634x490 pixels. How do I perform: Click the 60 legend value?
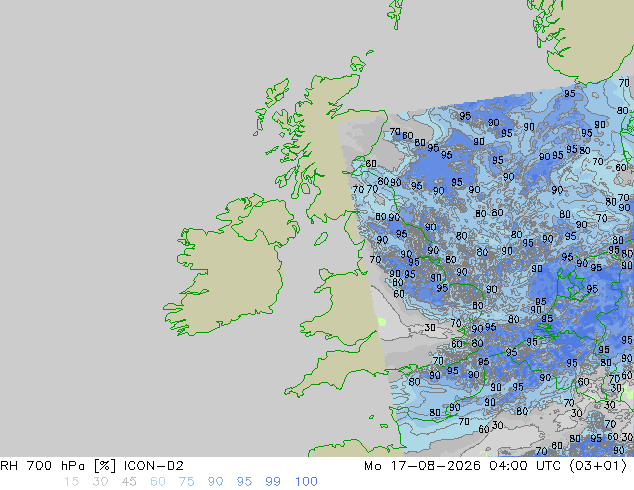pyautogui.click(x=158, y=482)
